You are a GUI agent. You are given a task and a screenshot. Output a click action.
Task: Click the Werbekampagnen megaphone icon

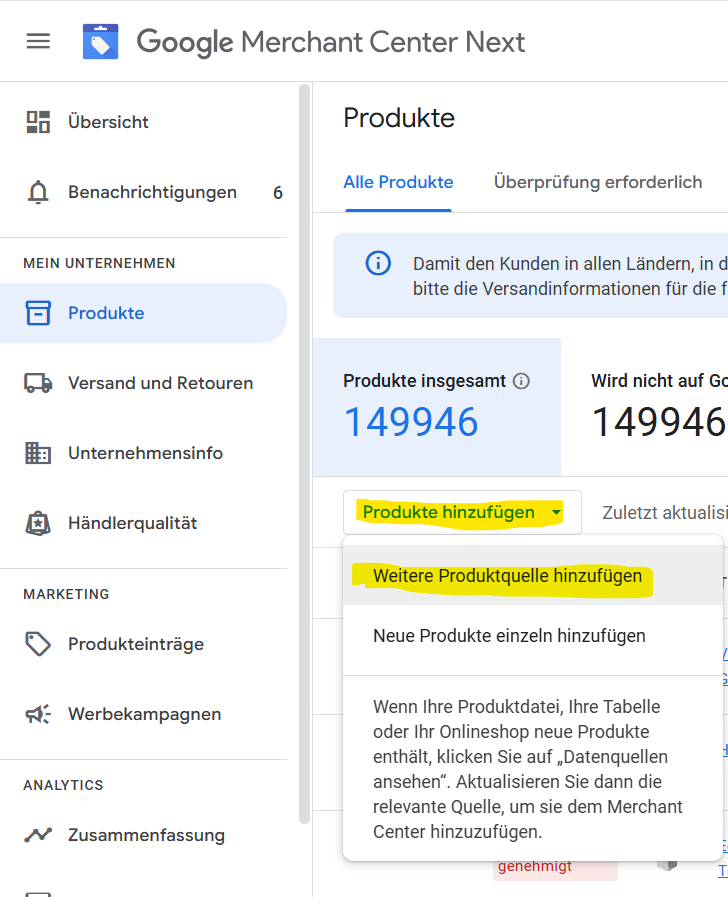coord(38,714)
